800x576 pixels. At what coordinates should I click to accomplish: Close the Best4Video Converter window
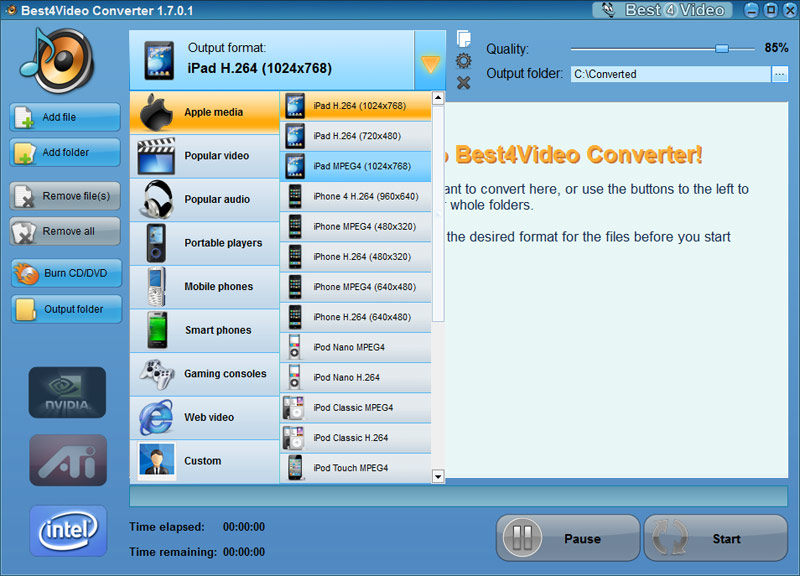(790, 10)
